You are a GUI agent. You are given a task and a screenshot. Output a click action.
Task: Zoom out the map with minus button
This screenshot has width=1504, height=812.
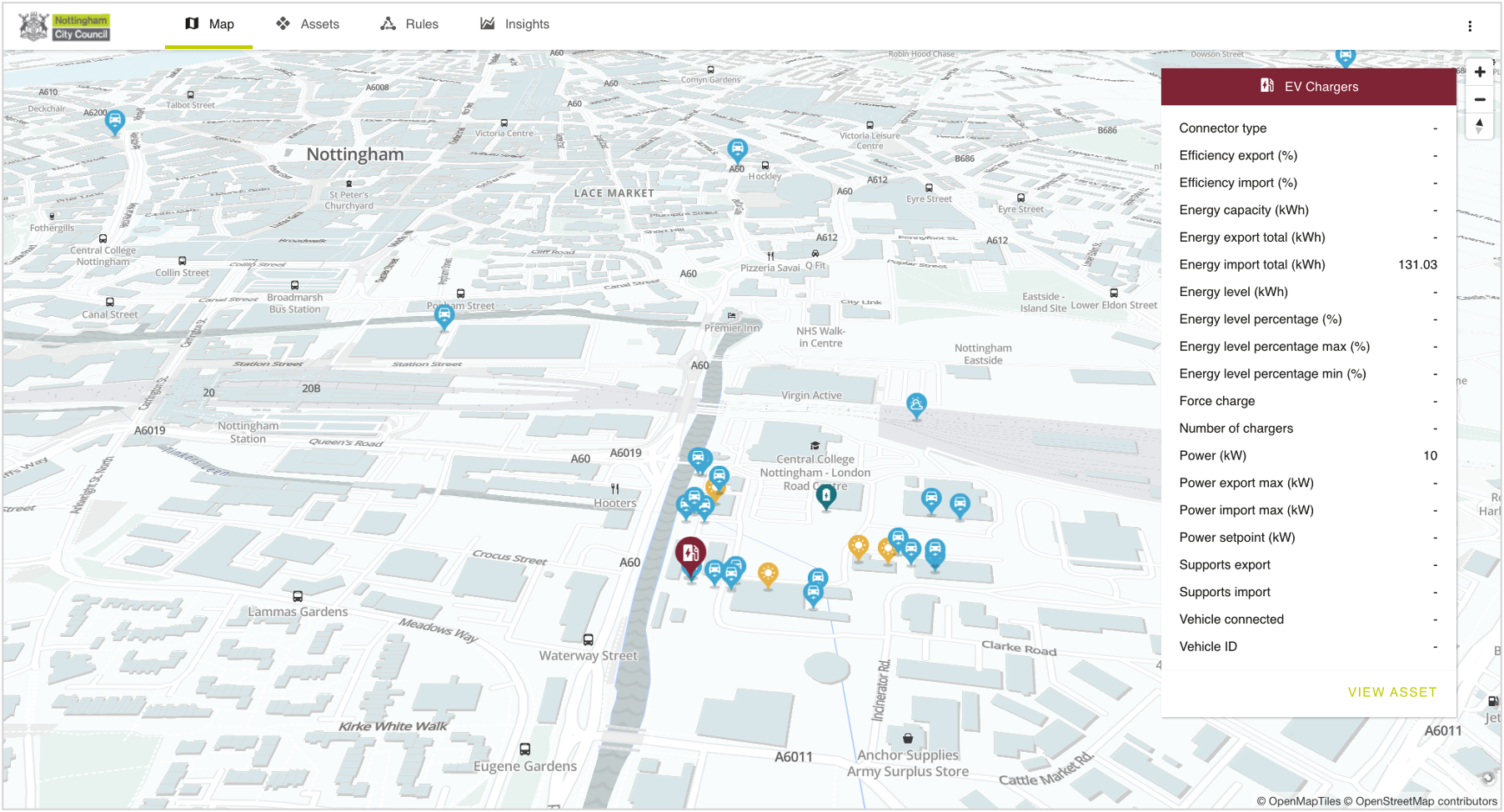tap(1480, 99)
